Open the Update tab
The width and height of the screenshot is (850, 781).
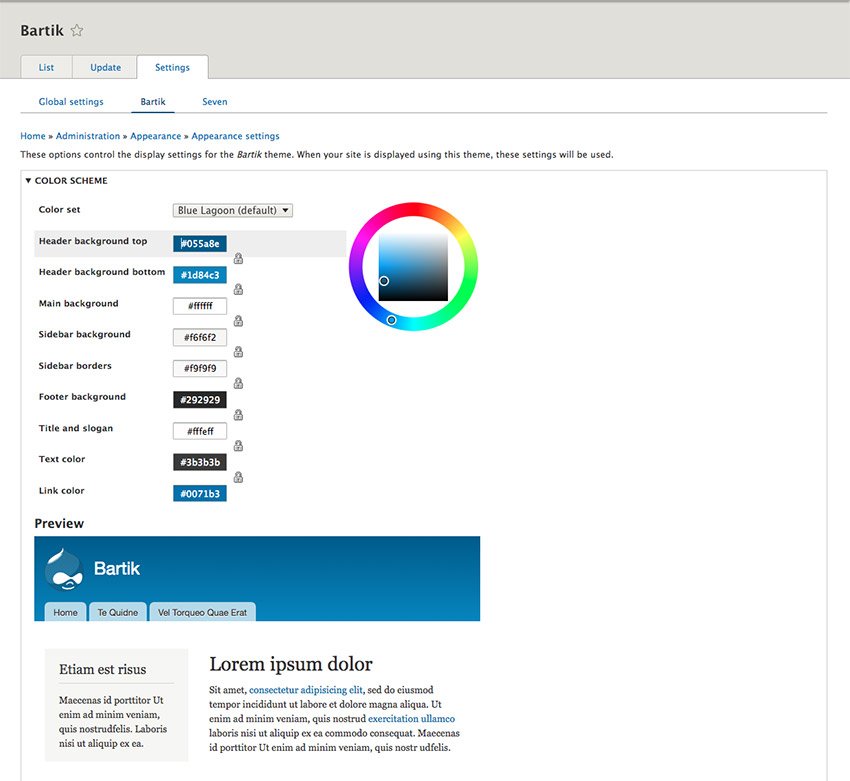[105, 68]
